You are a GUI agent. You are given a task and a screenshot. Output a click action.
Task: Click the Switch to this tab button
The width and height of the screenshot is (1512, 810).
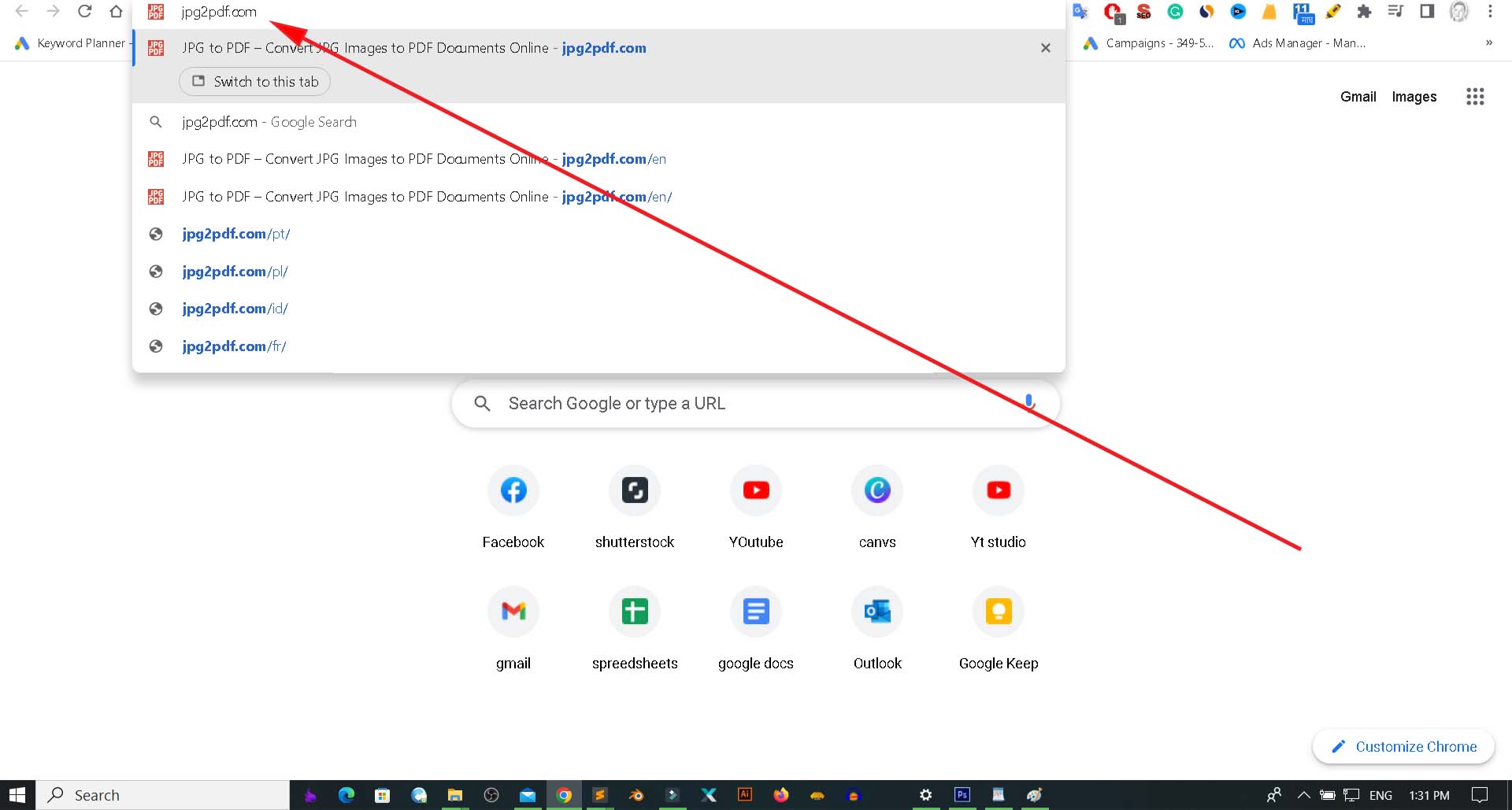(x=254, y=82)
